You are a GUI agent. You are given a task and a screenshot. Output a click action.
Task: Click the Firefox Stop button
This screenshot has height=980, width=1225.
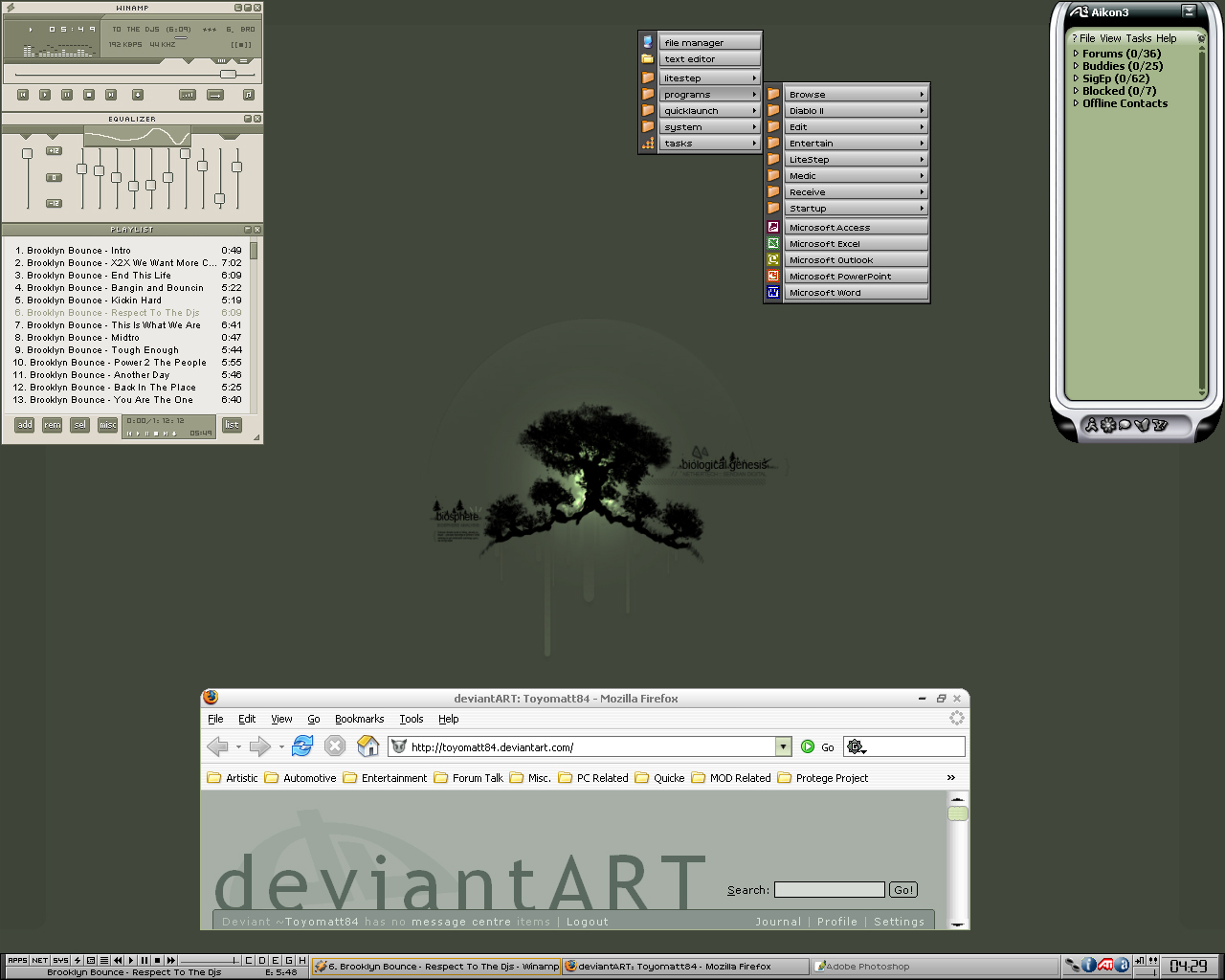(335, 746)
